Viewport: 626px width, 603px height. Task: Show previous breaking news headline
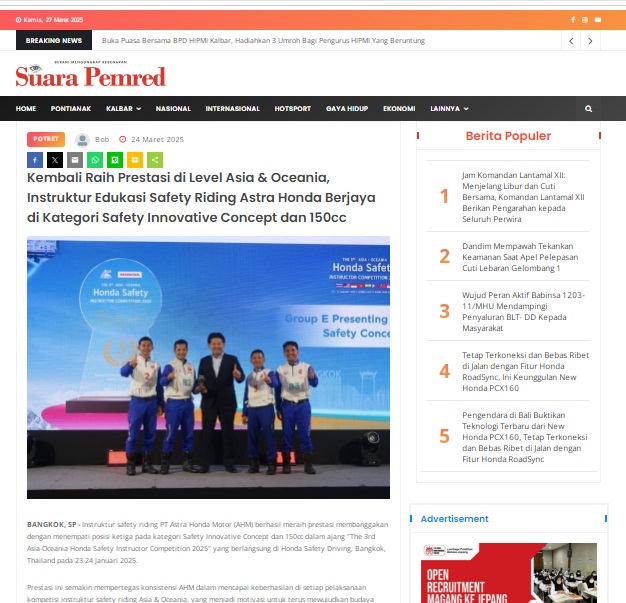pos(571,41)
